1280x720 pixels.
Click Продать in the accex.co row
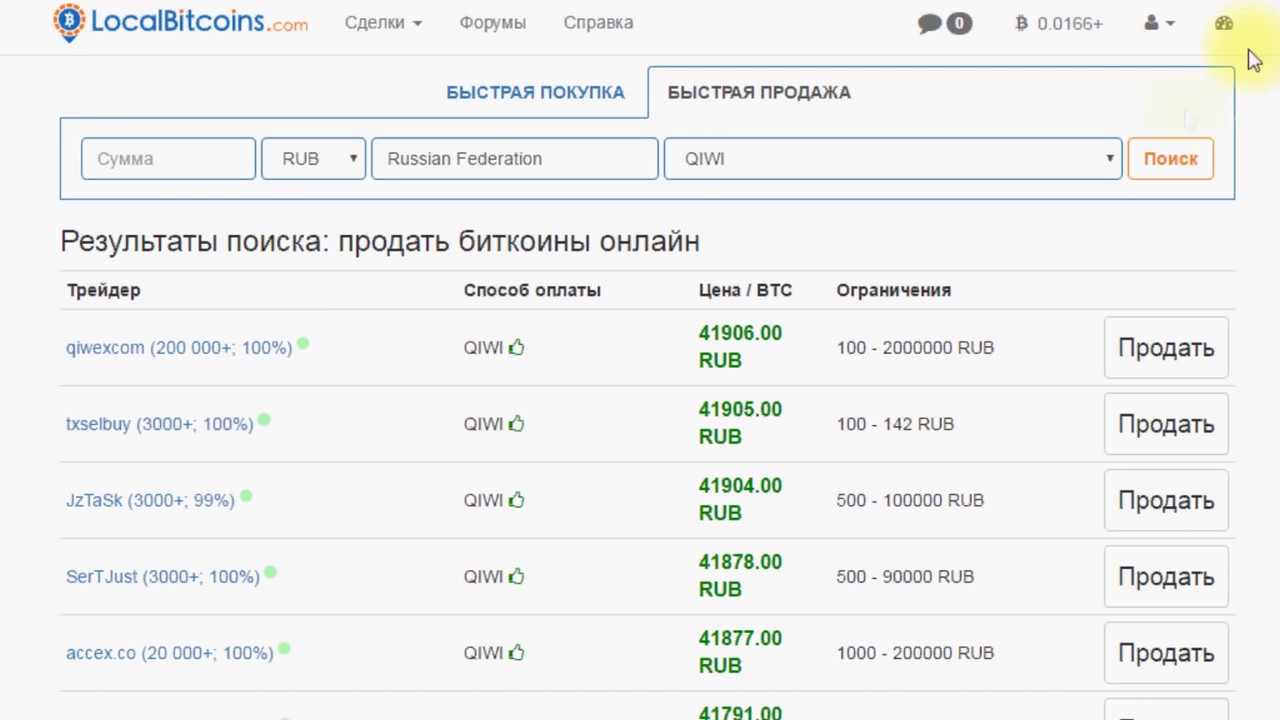1166,653
